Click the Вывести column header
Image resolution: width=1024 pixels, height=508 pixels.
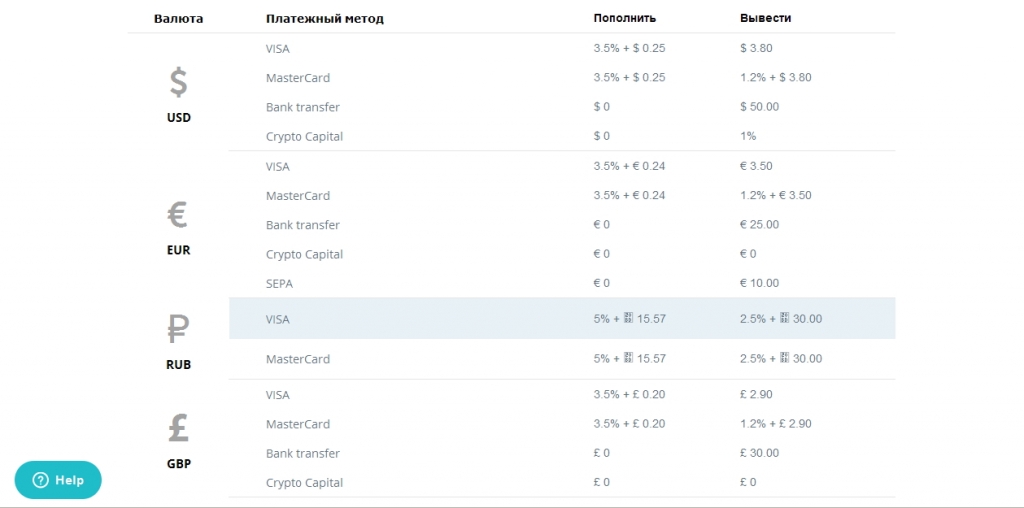pos(765,18)
